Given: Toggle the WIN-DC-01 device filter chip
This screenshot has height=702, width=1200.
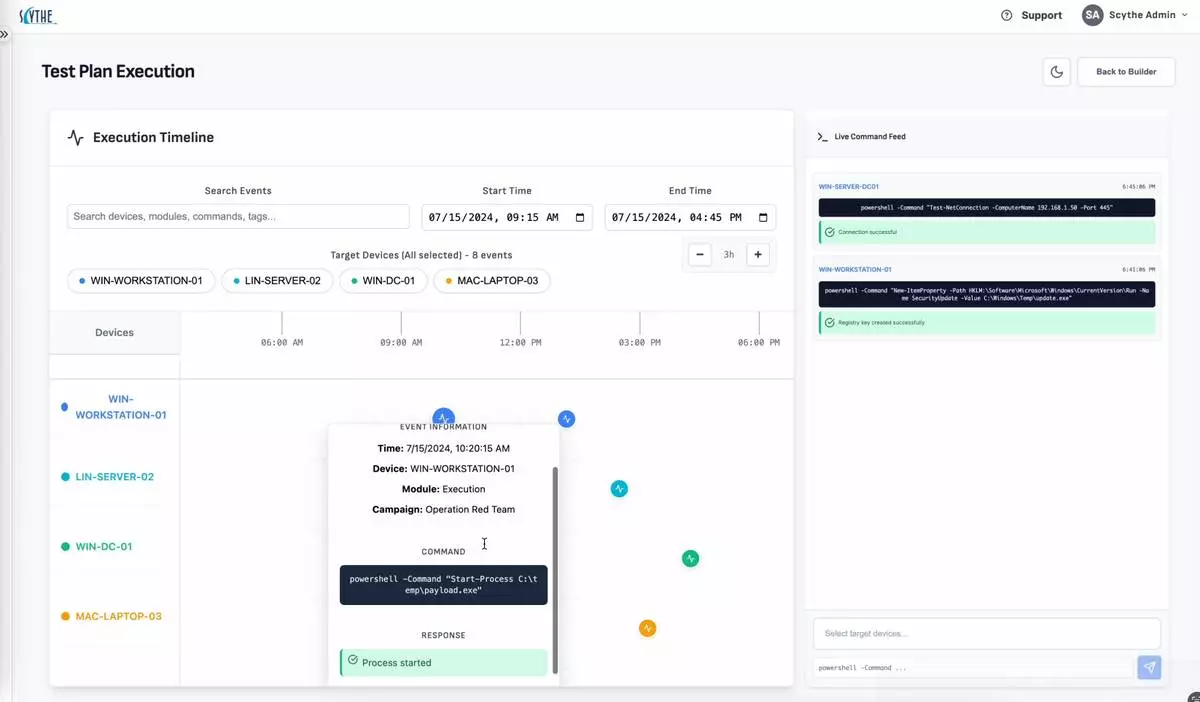Looking at the screenshot, I should point(383,281).
